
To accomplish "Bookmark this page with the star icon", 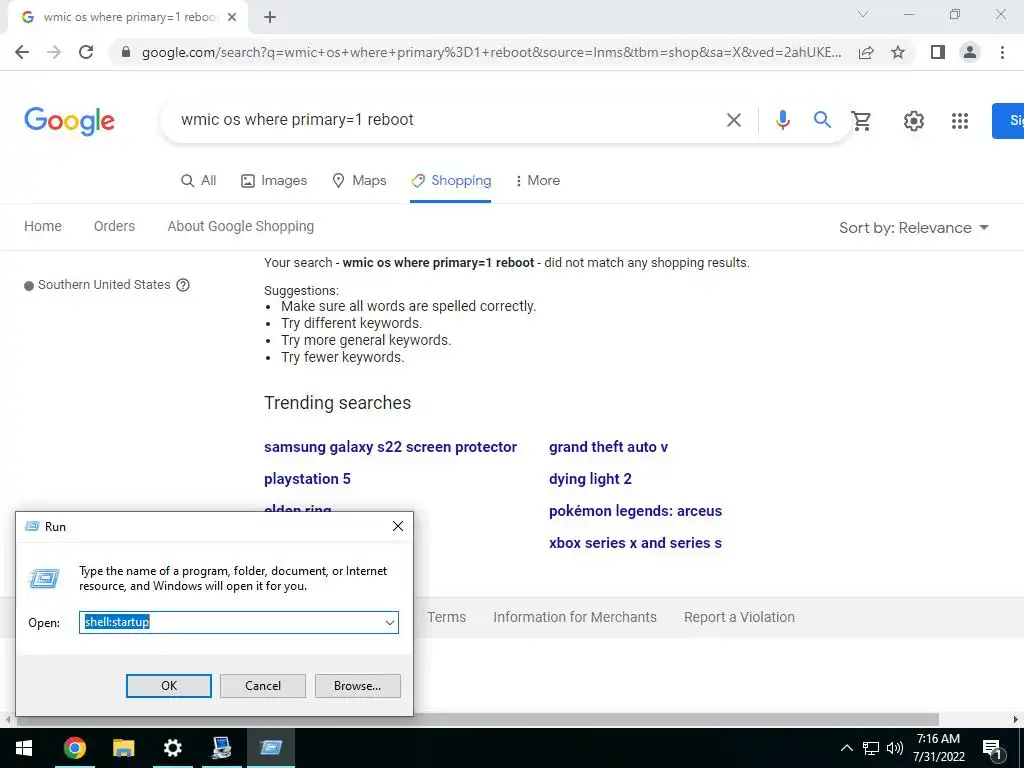I will click(898, 52).
